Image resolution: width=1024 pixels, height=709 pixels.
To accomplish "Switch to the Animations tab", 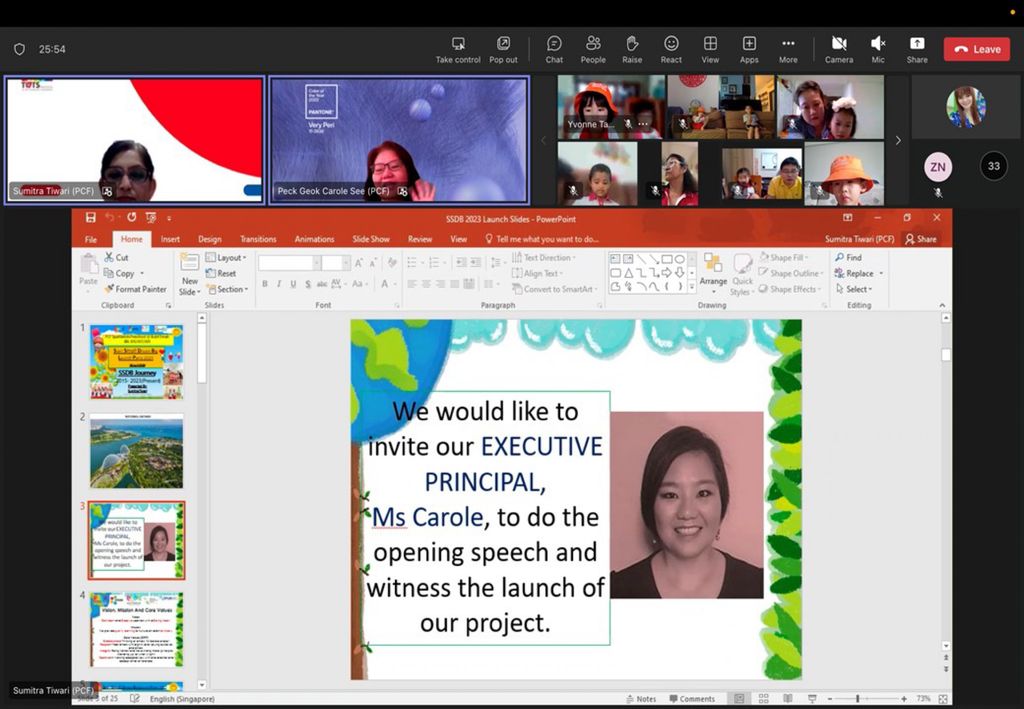I will click(314, 239).
